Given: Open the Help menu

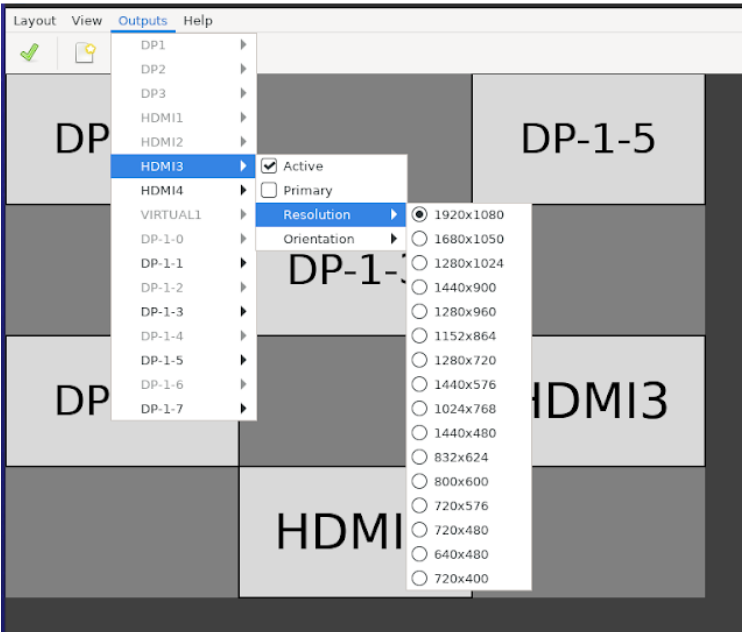Looking at the screenshot, I should click(198, 21).
